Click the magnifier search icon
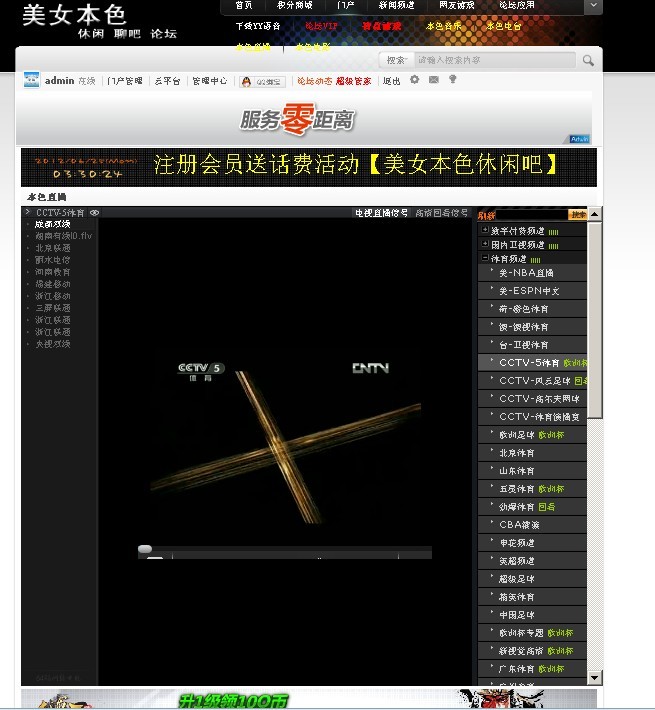Screen dimensions: 655x710 pyautogui.click(x=588, y=60)
